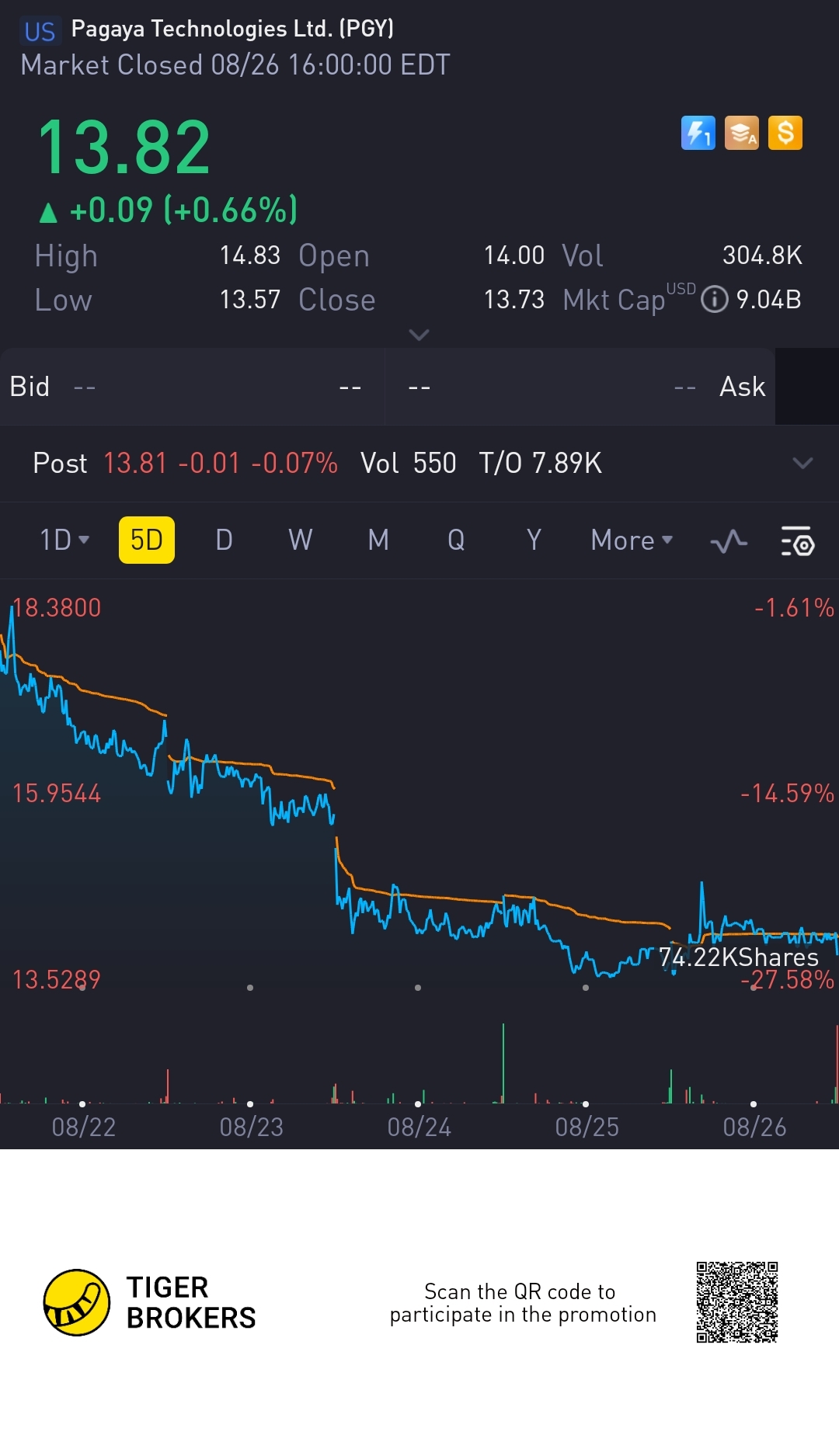The height and width of the screenshot is (1456, 839).
Task: Tap the QR code image
Action: (x=737, y=1302)
